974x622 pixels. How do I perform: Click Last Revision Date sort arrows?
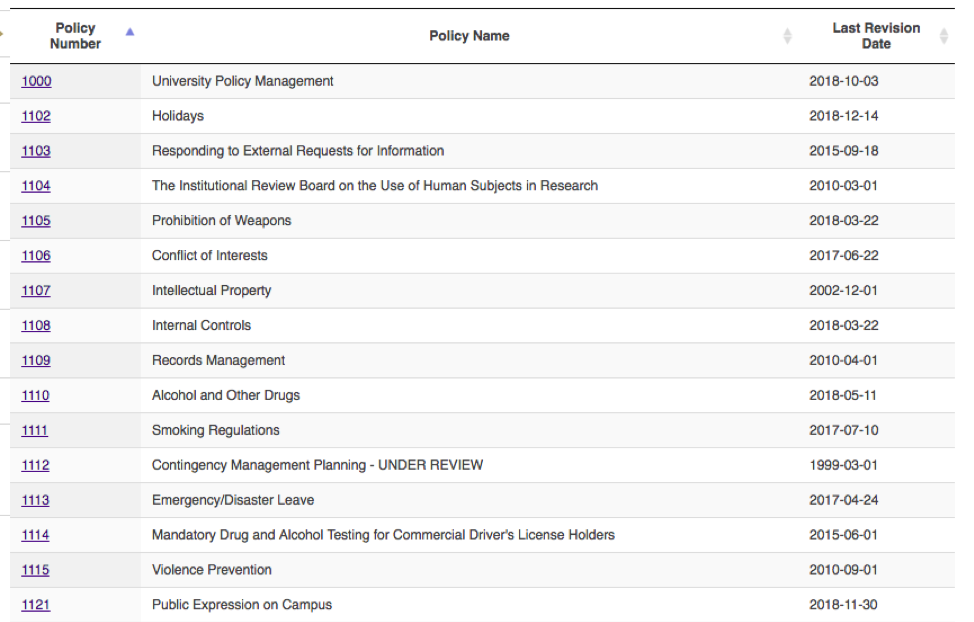pos(944,36)
